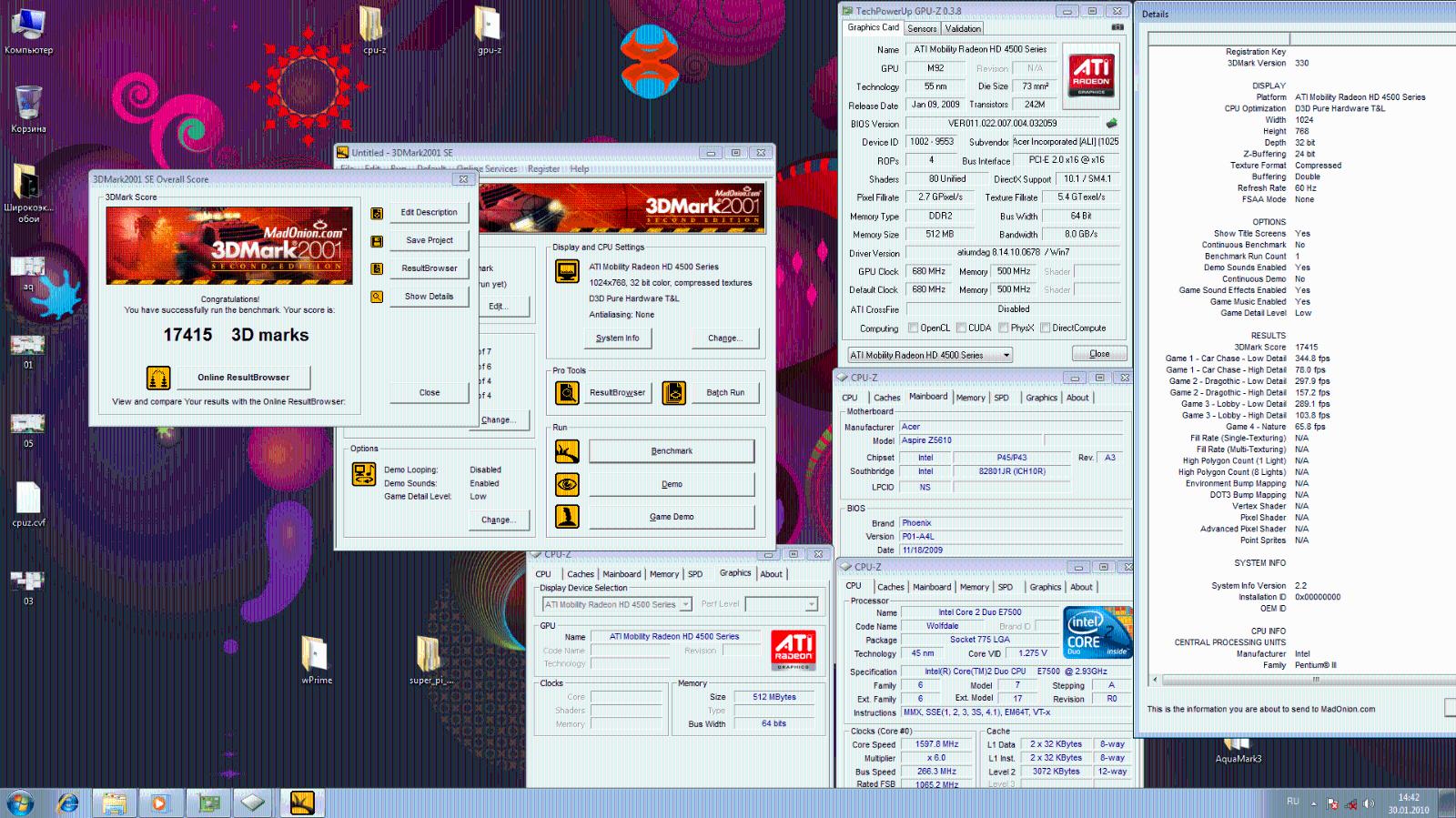Click the ResultBrowser icon in score dialog
1456x818 pixels.
pos(377,268)
